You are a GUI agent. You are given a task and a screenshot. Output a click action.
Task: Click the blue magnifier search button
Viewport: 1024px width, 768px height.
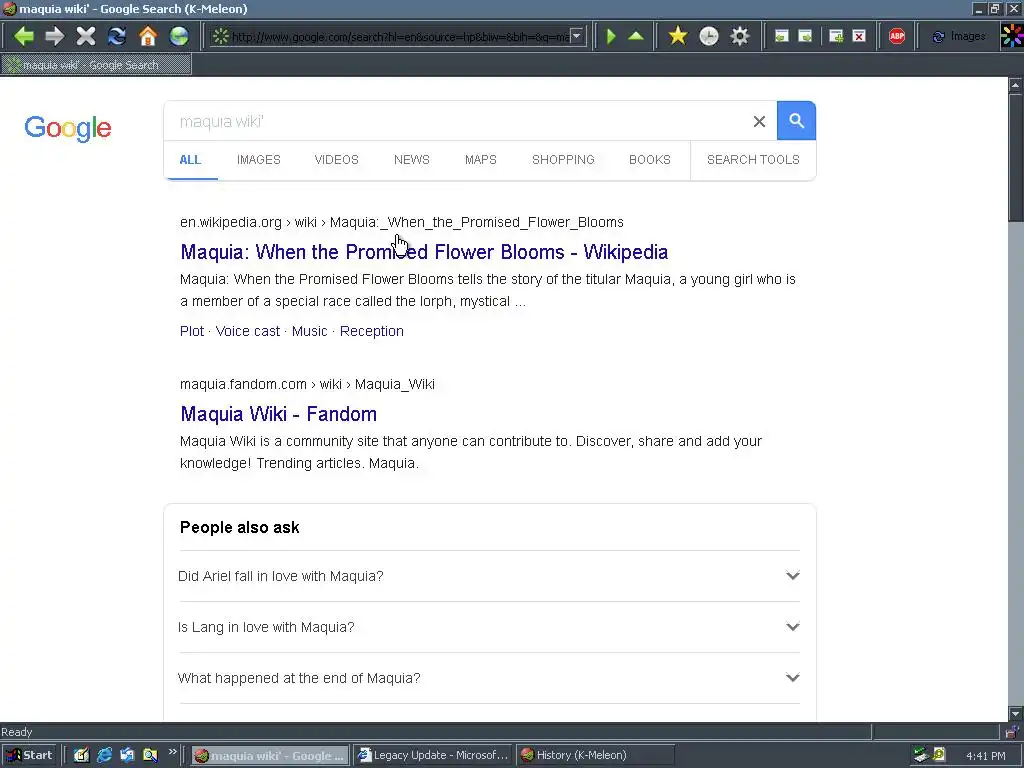click(796, 121)
